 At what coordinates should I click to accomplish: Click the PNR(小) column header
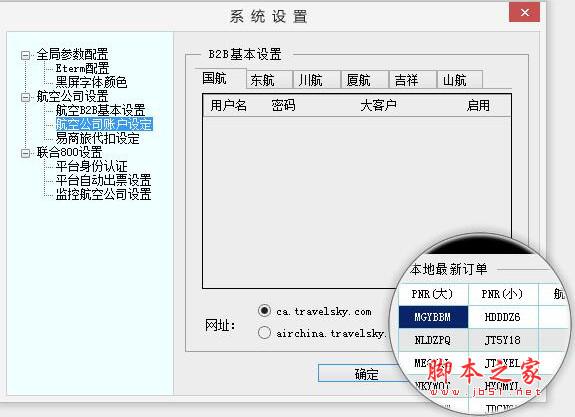tap(503, 294)
